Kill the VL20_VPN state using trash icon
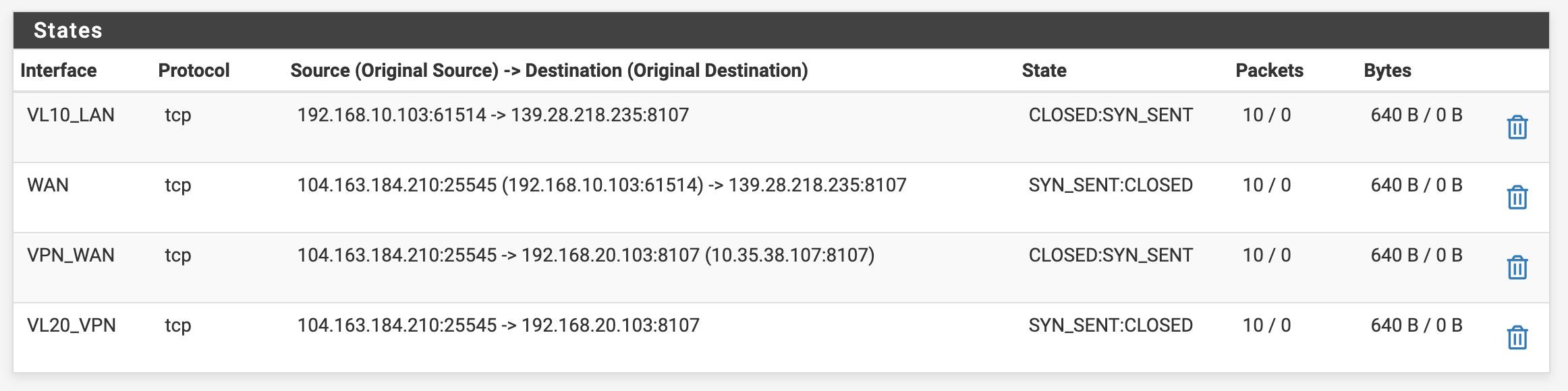Image resolution: width=1568 pixels, height=391 pixels. coord(1517,338)
